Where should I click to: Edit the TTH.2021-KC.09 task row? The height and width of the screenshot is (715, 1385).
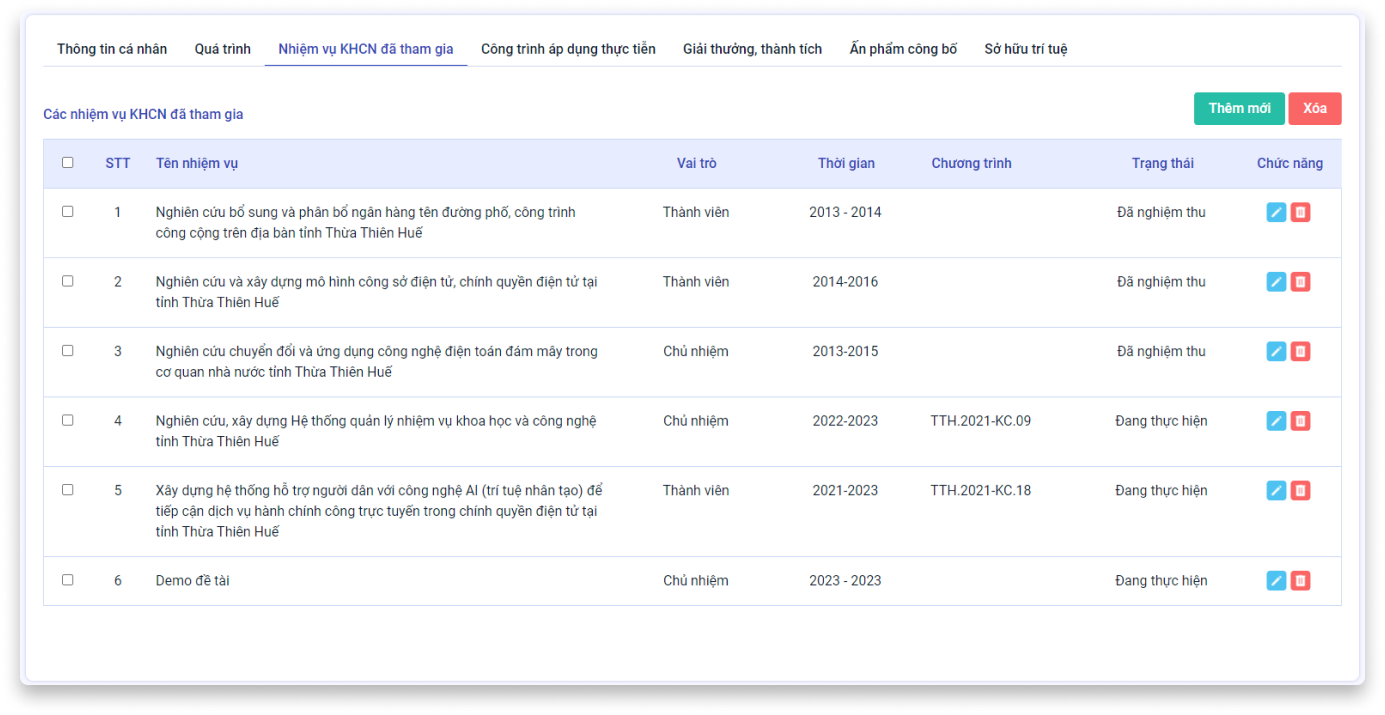coord(1276,421)
